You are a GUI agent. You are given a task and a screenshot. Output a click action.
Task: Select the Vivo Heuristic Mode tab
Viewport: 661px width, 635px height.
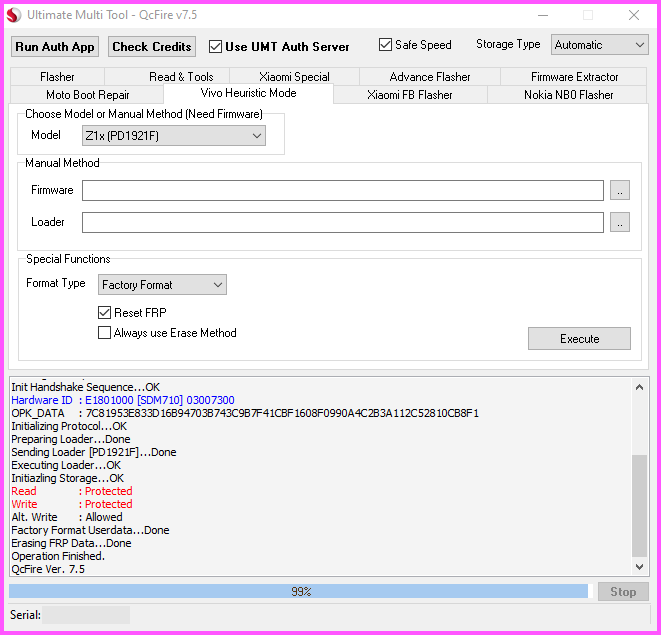tap(248, 93)
